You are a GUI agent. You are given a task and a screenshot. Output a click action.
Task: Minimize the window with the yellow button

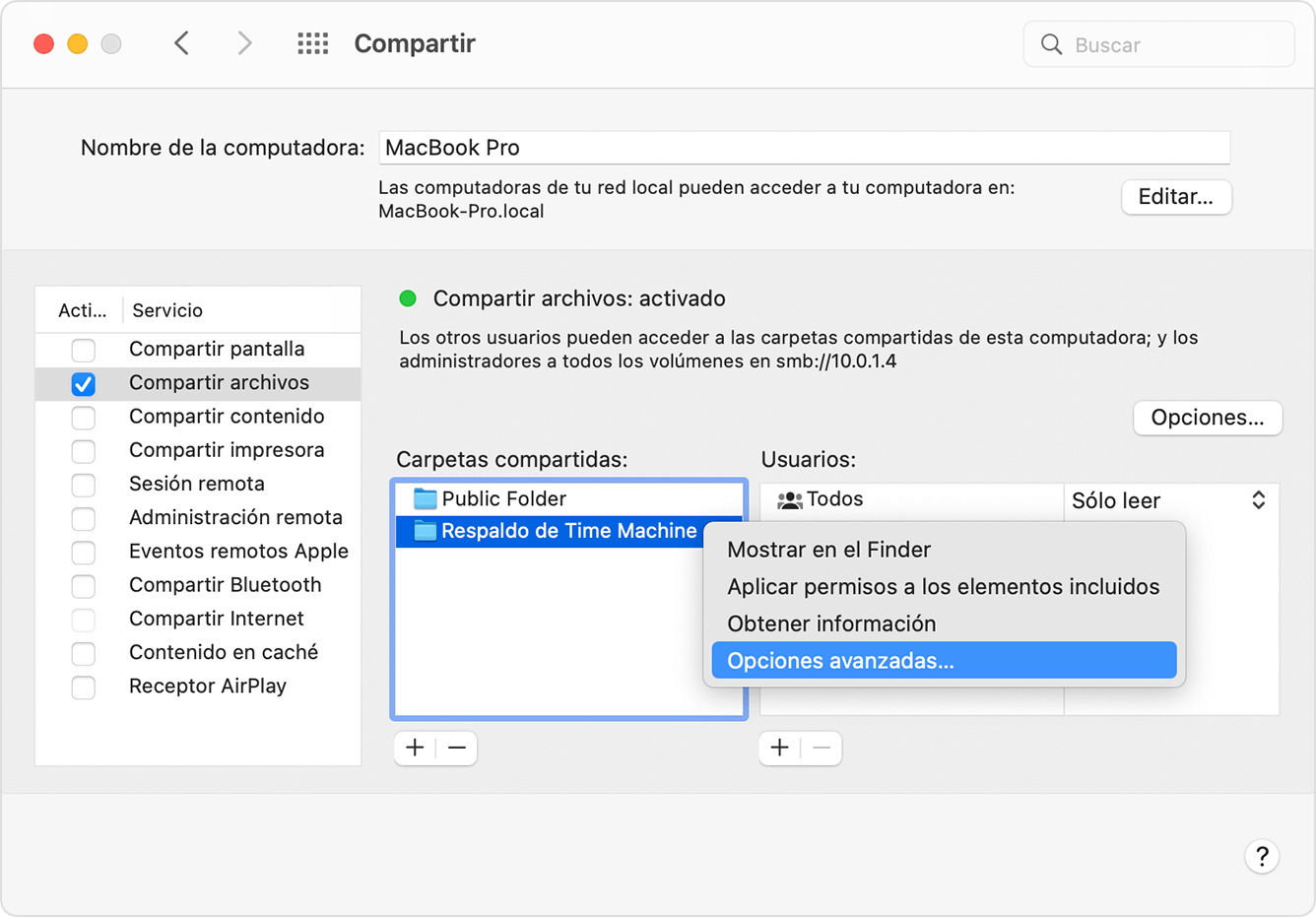coord(78,43)
